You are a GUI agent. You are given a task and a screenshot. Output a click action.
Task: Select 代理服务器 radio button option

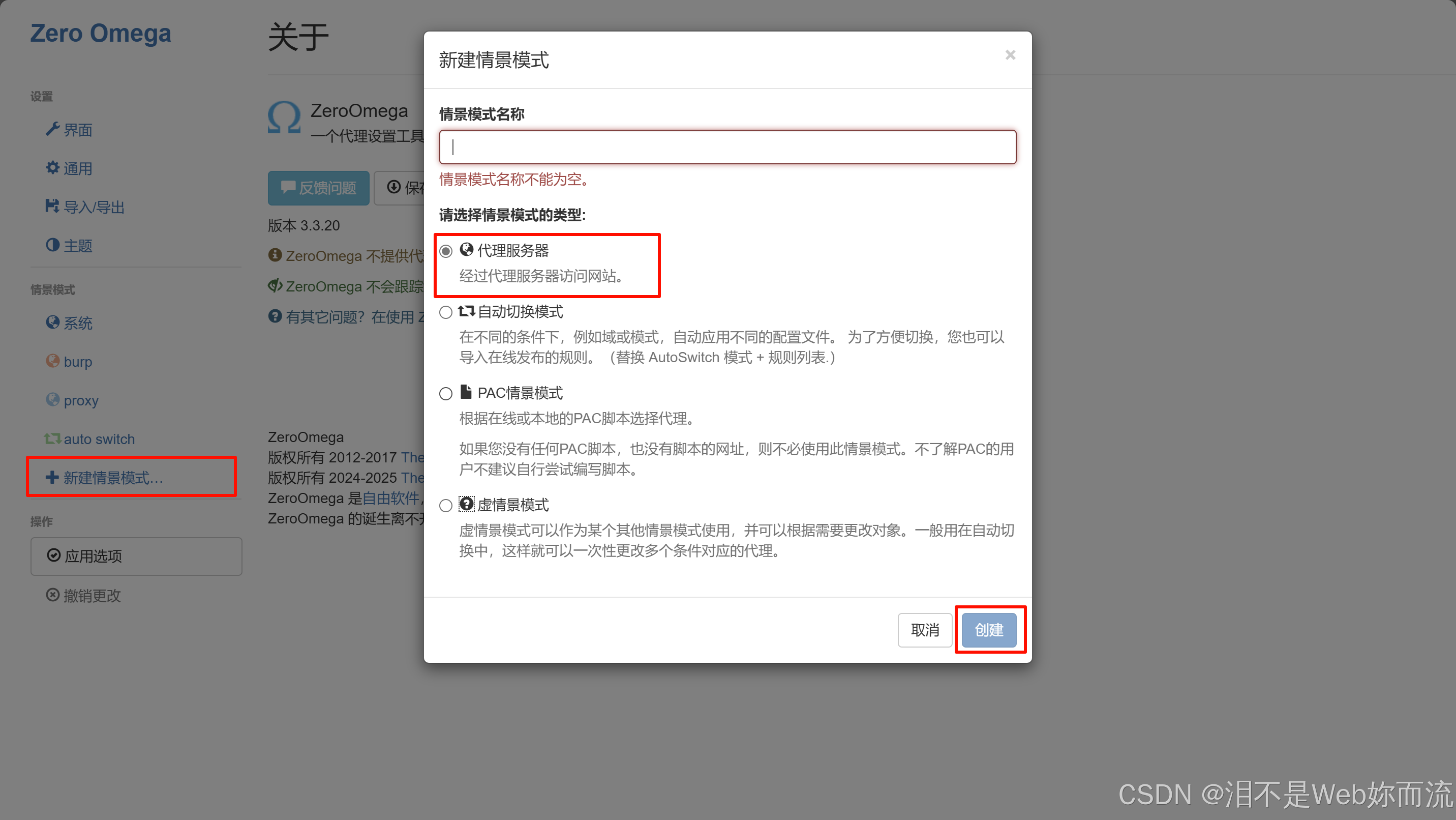447,249
